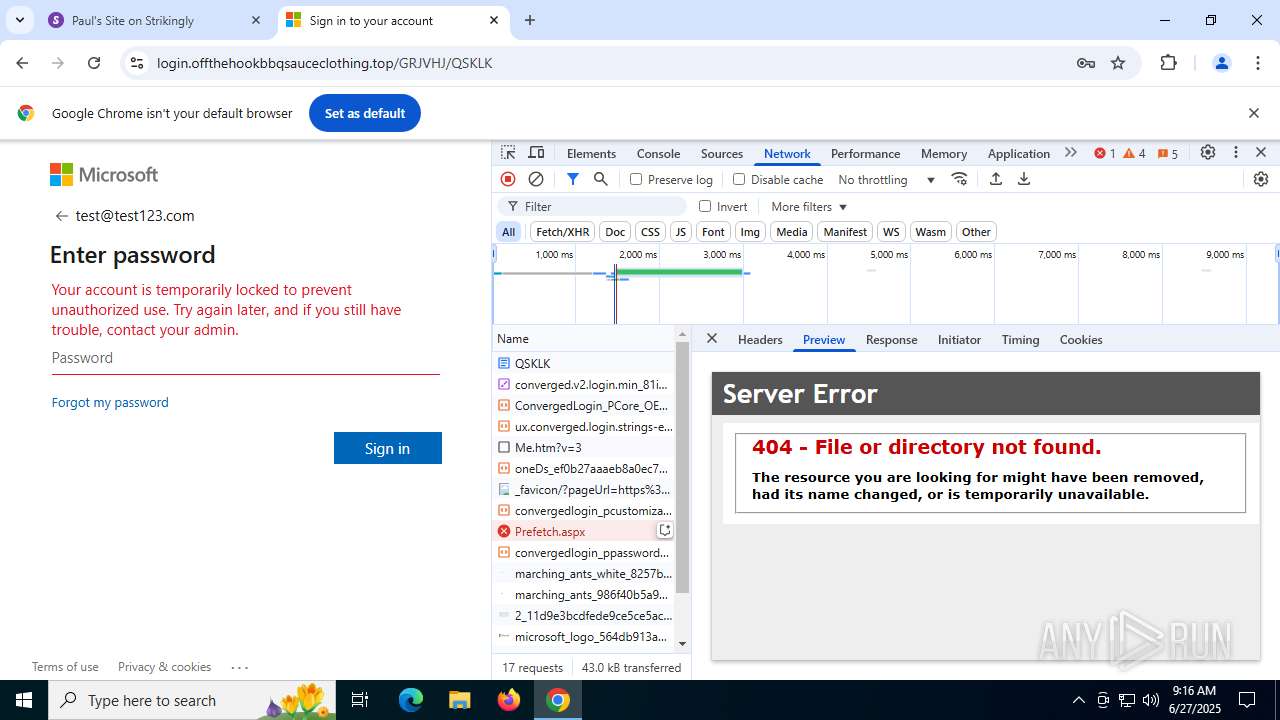
Task: Switch to the Elements panel
Action: tap(591, 153)
